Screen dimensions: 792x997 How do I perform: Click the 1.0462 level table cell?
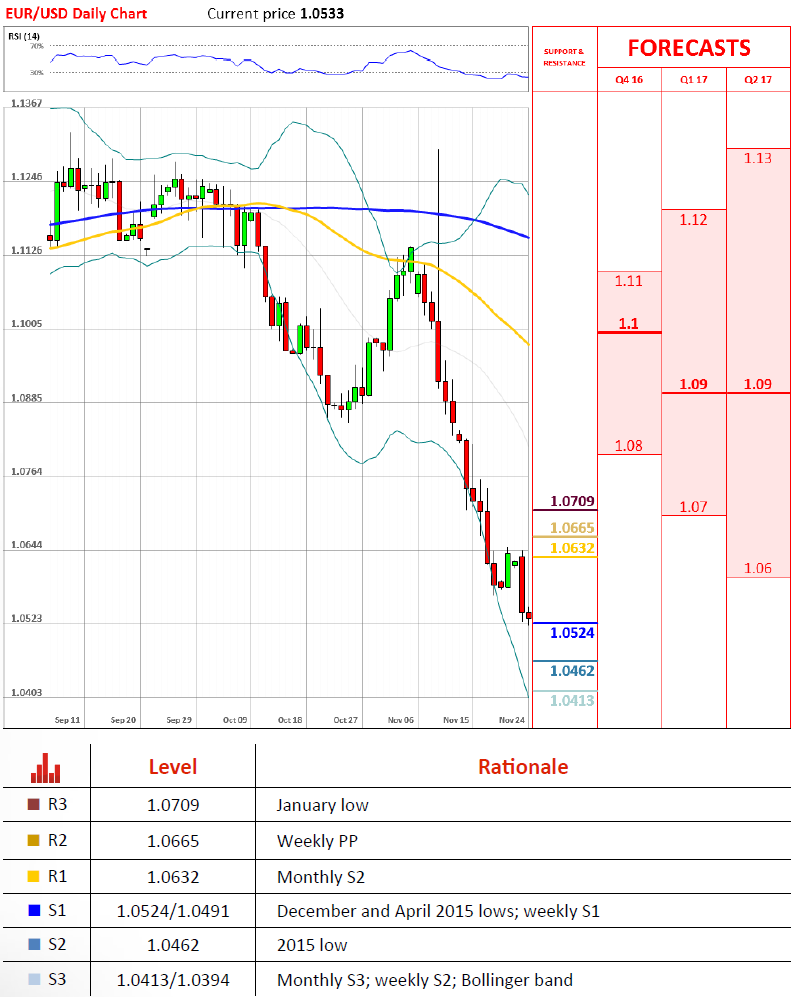pos(173,945)
